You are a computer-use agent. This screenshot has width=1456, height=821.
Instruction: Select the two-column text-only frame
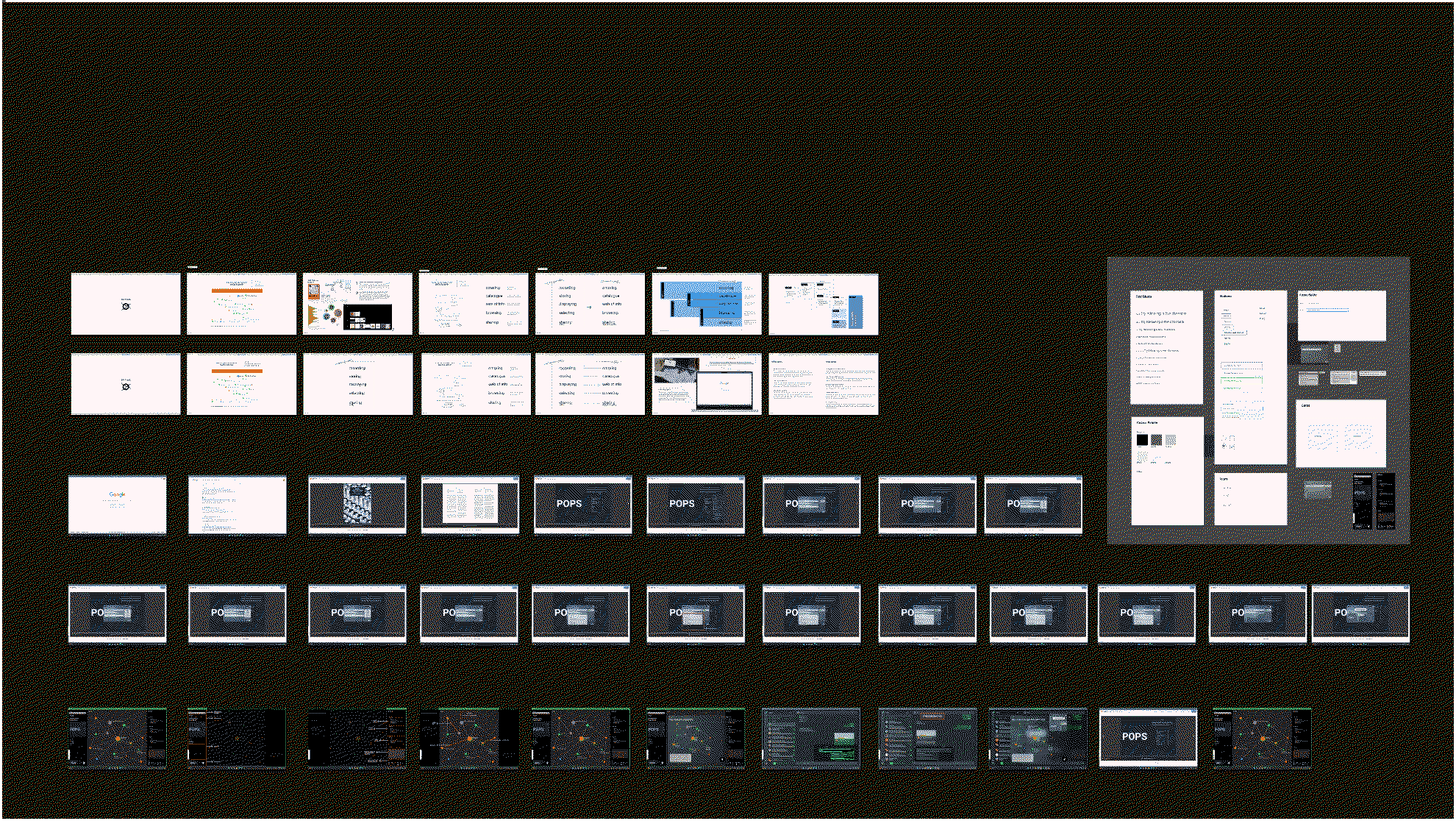[823, 384]
